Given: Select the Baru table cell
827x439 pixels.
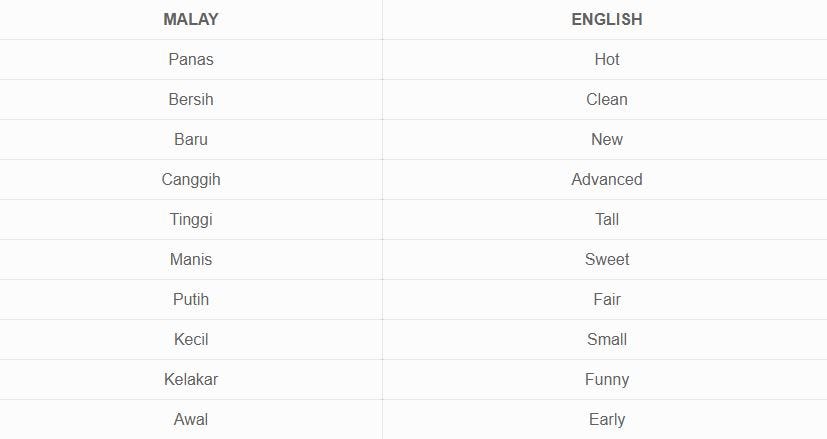Looking at the screenshot, I should tap(191, 139).
